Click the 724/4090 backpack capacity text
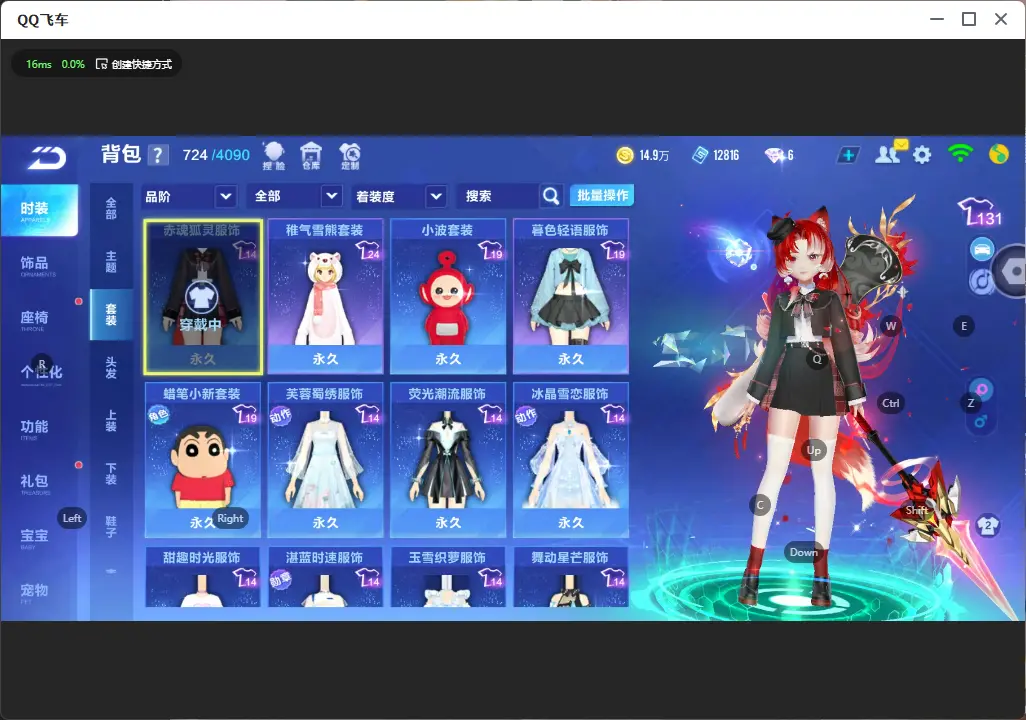 pos(216,155)
